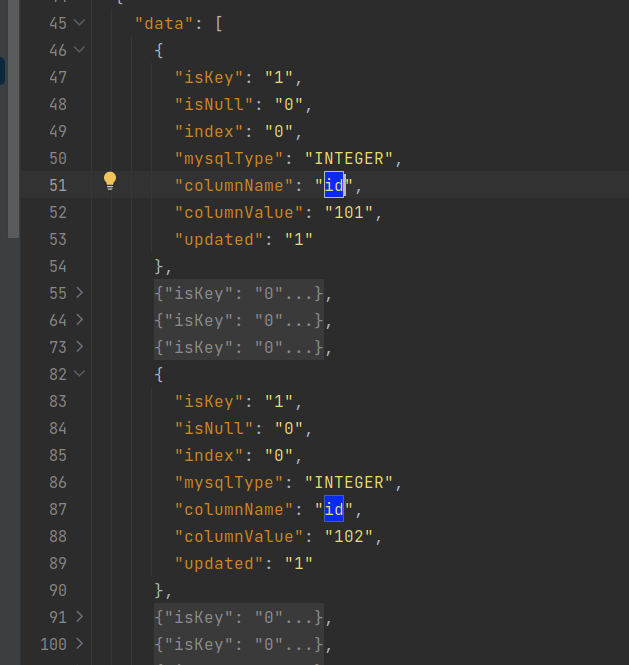Click the closing brace on line 90
629x665 pixels.
[159, 591]
